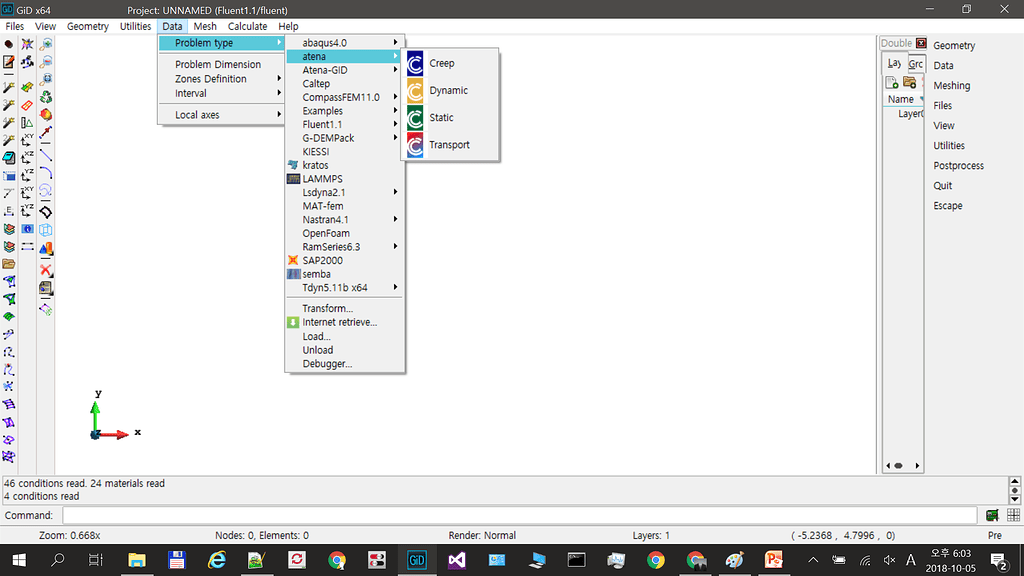This screenshot has height=576, width=1024.
Task: Click Postprocess in right-side menu
Action: click(x=958, y=165)
